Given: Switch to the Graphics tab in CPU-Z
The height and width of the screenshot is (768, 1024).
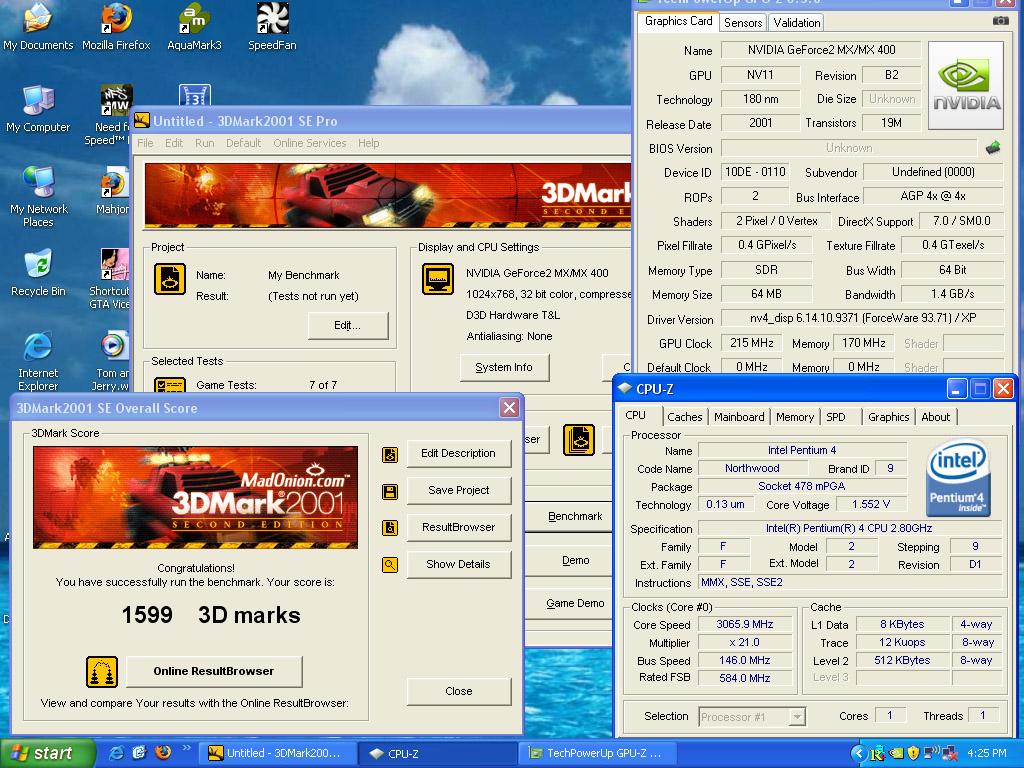Looking at the screenshot, I should 888,417.
